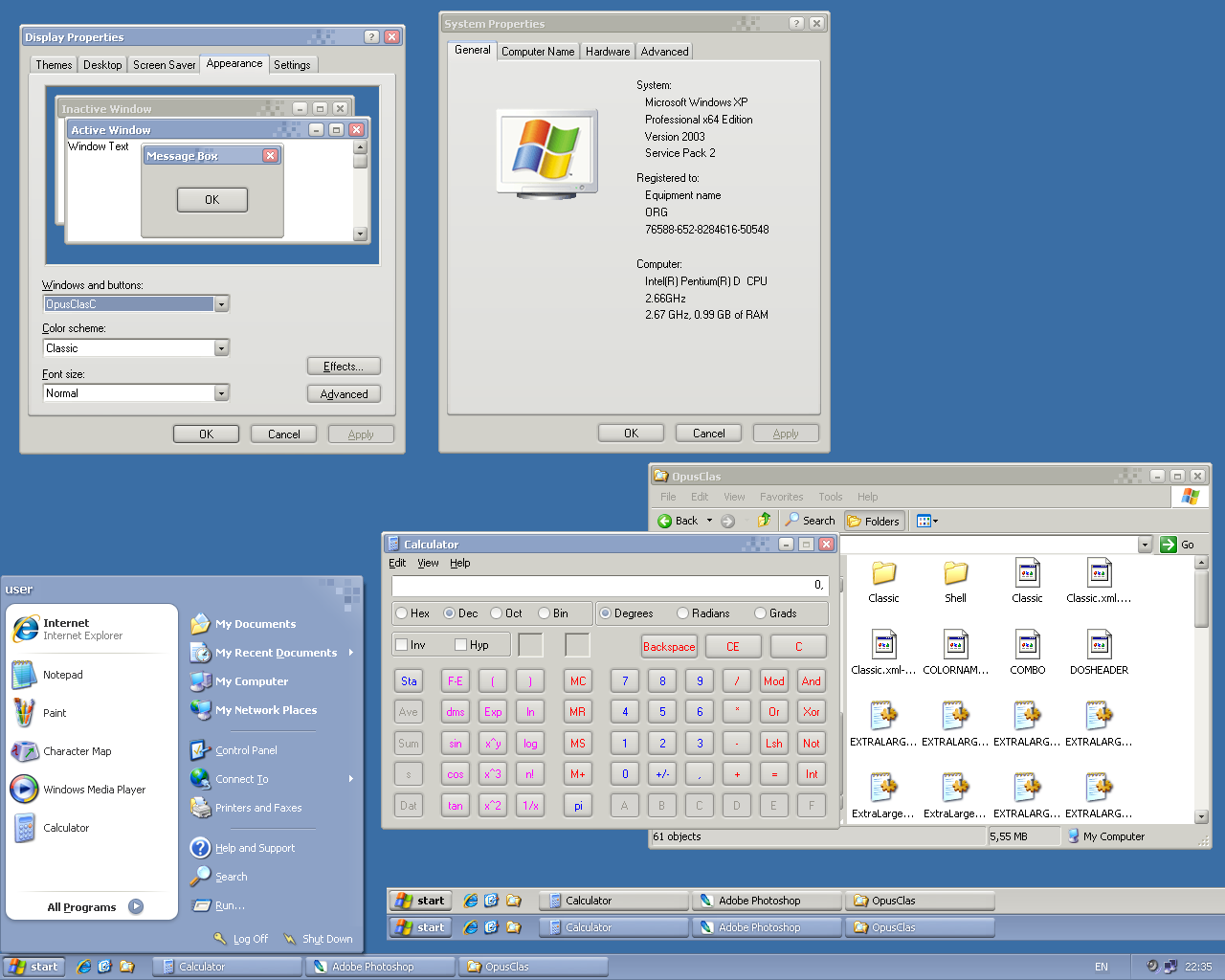This screenshot has height=980, width=1225.
Task: Click the Effects... button
Action: 344,367
